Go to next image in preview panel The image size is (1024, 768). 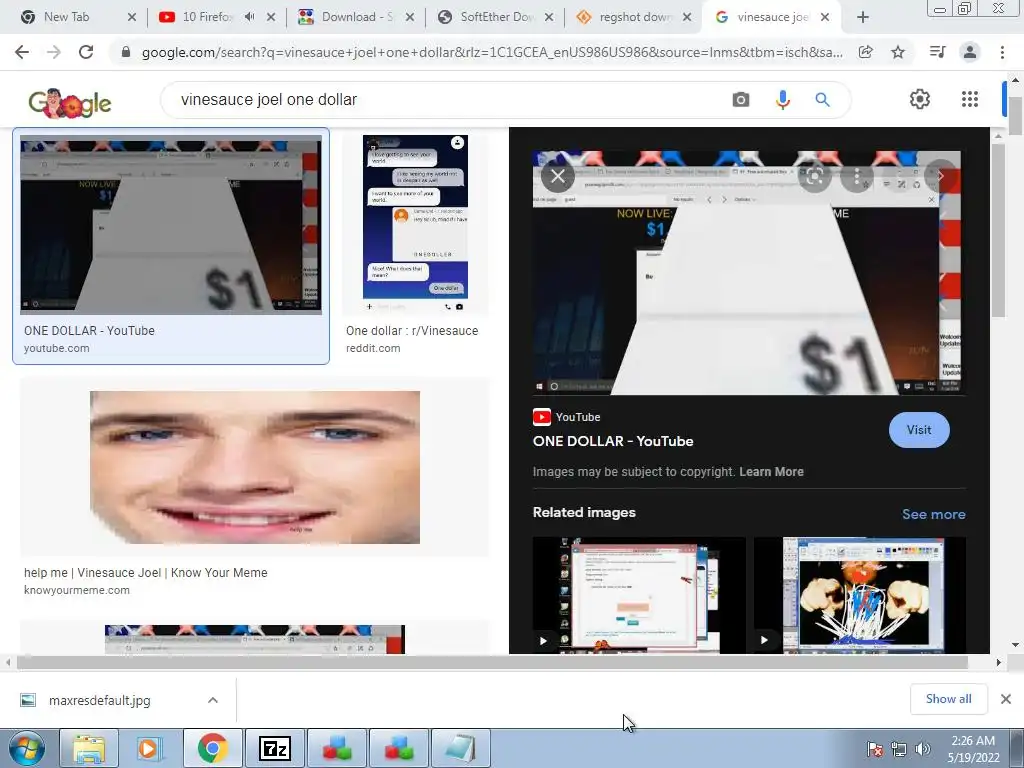940,176
